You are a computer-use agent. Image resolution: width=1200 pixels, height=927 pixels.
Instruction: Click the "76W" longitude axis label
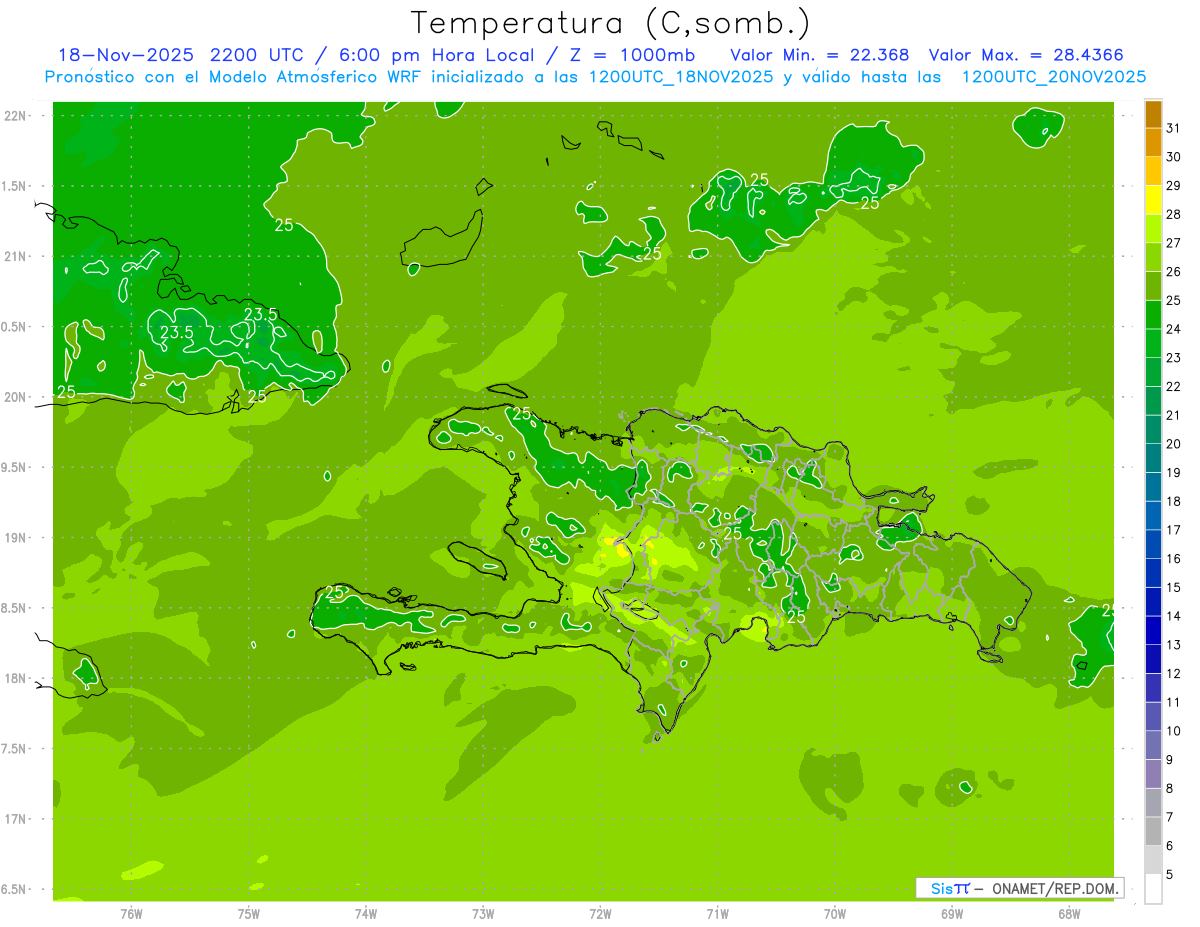pyautogui.click(x=131, y=914)
